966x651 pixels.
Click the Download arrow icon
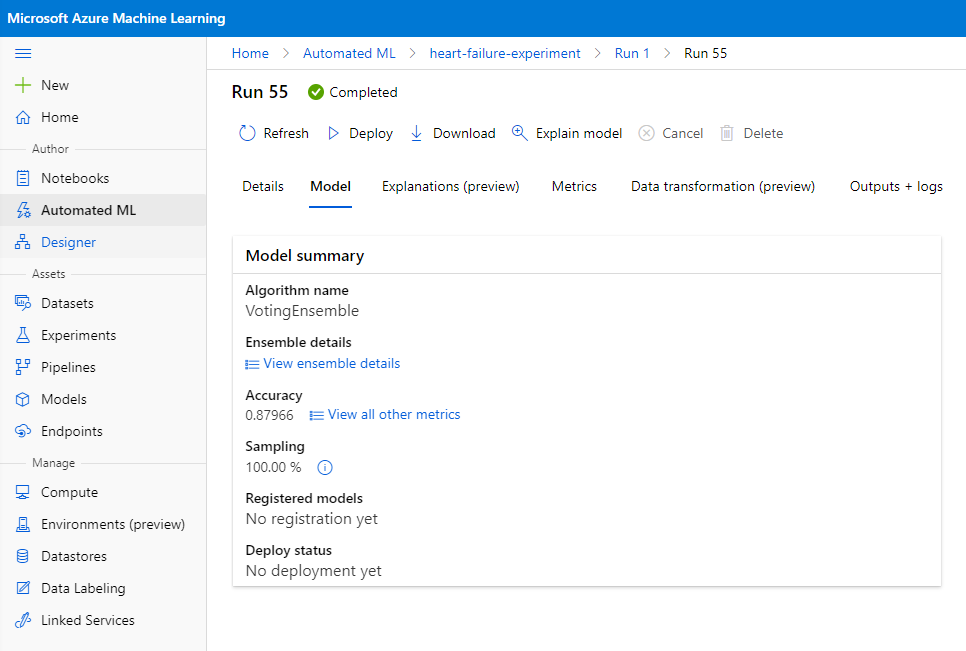click(x=417, y=133)
